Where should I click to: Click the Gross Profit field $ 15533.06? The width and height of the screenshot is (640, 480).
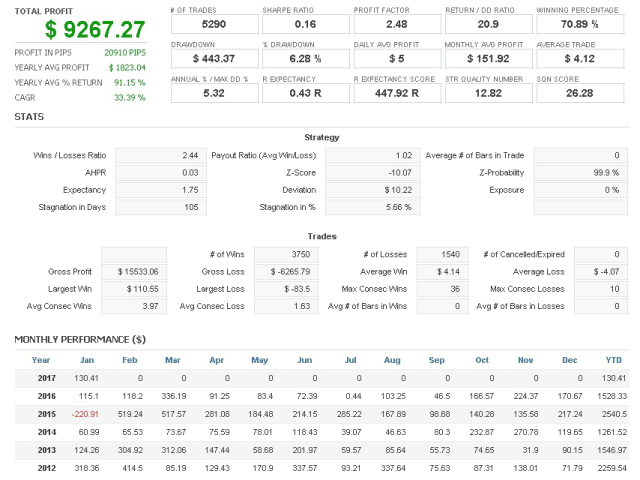134,272
